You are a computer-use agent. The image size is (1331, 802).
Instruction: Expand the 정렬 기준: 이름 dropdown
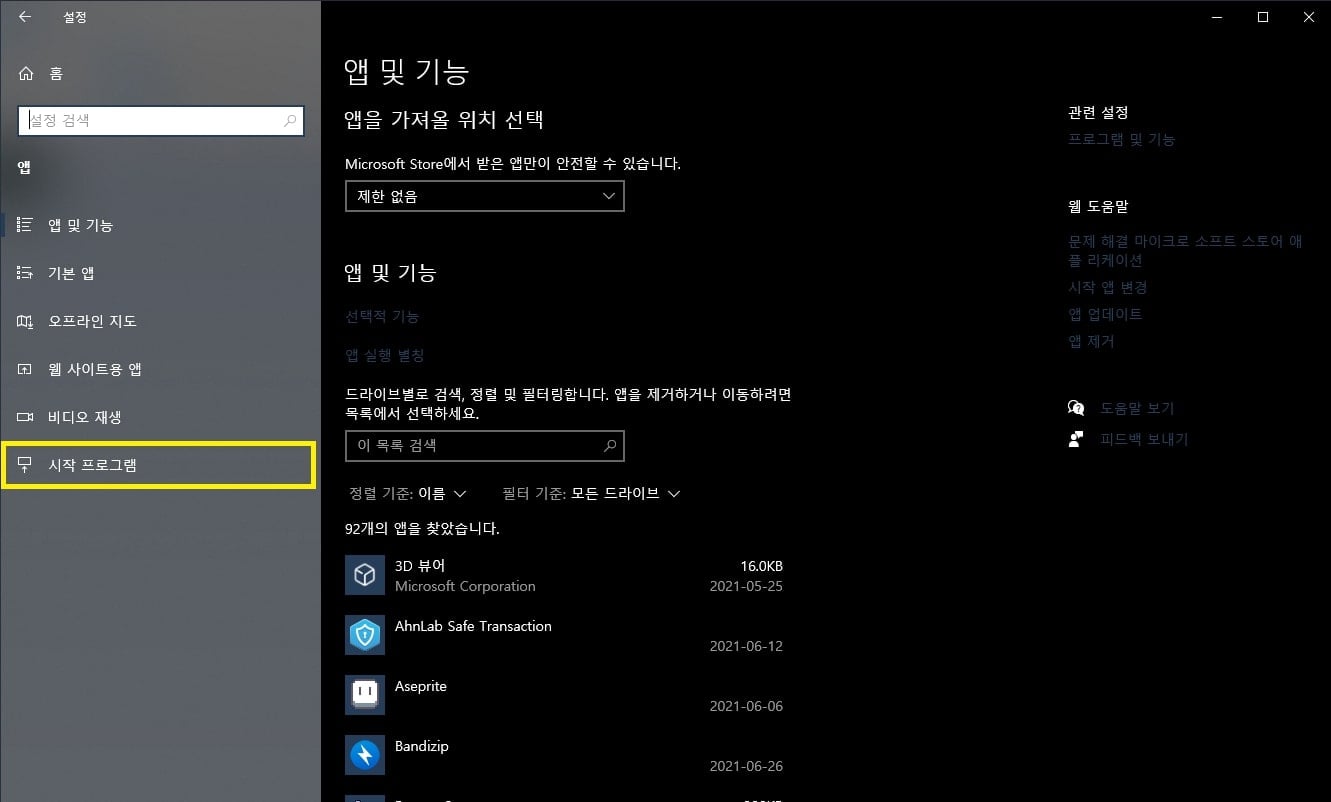[413, 492]
